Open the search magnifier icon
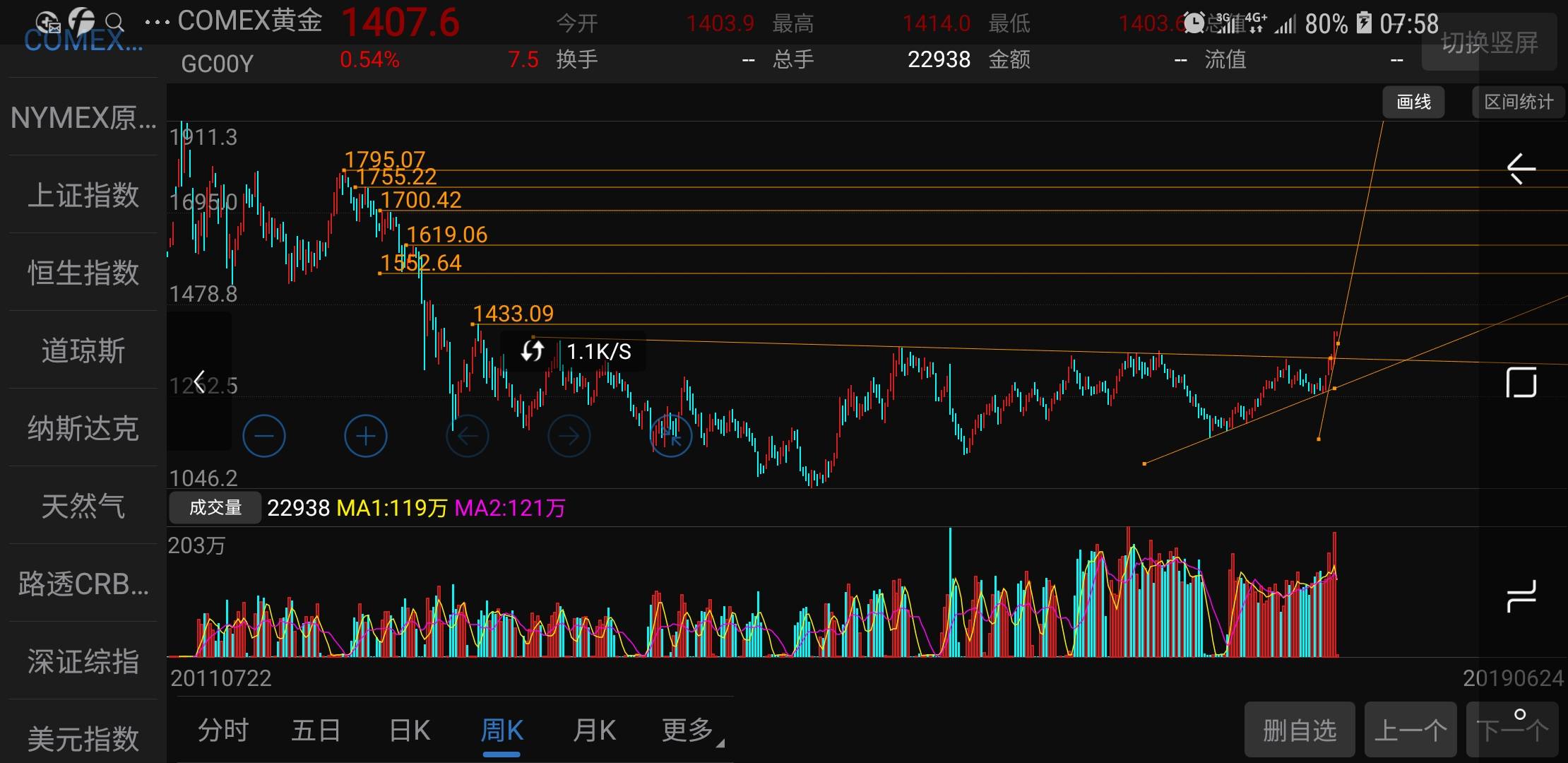This screenshot has height=763, width=1568. pos(115,23)
